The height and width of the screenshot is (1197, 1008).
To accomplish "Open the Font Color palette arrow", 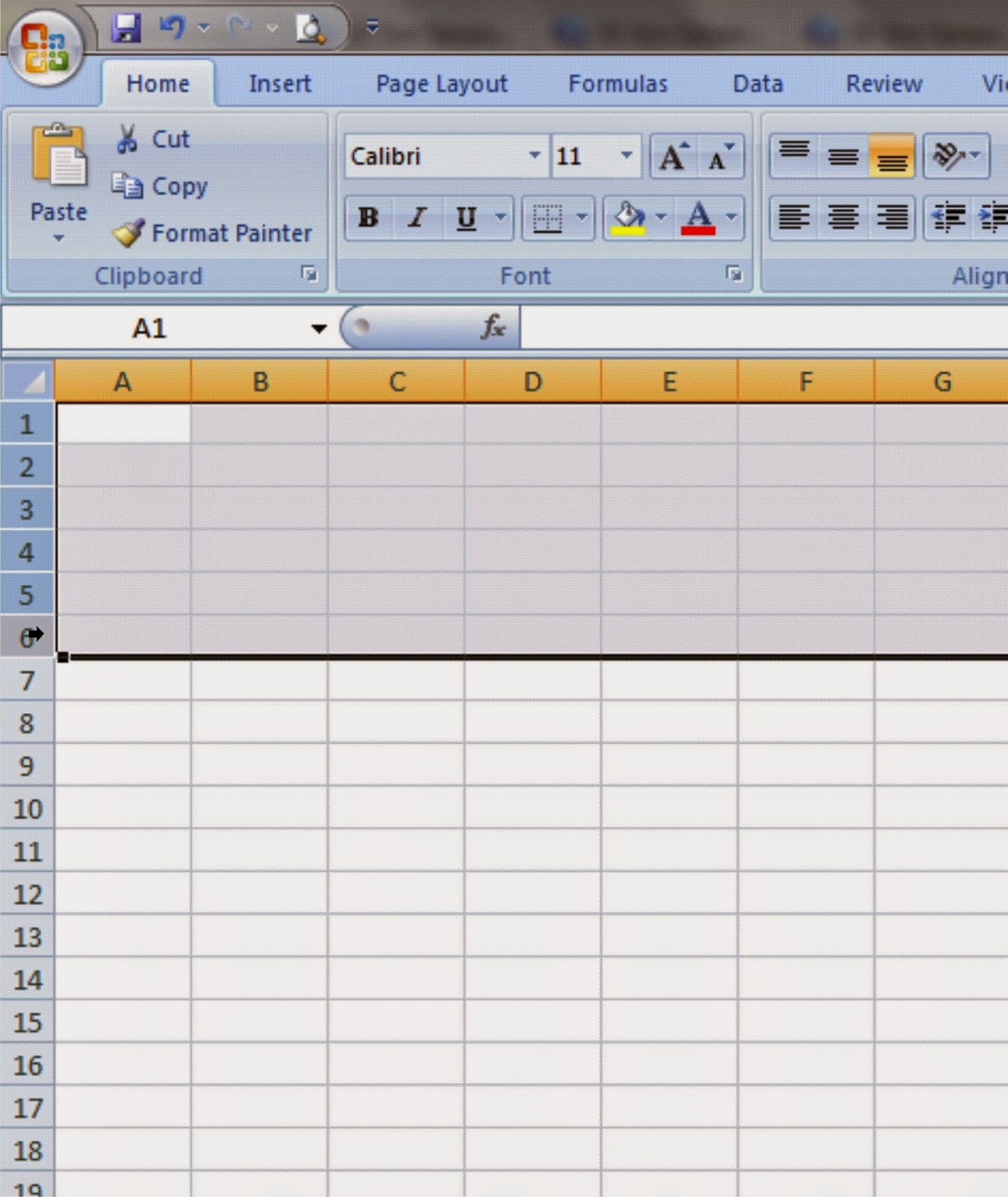I will pyautogui.click(x=732, y=218).
